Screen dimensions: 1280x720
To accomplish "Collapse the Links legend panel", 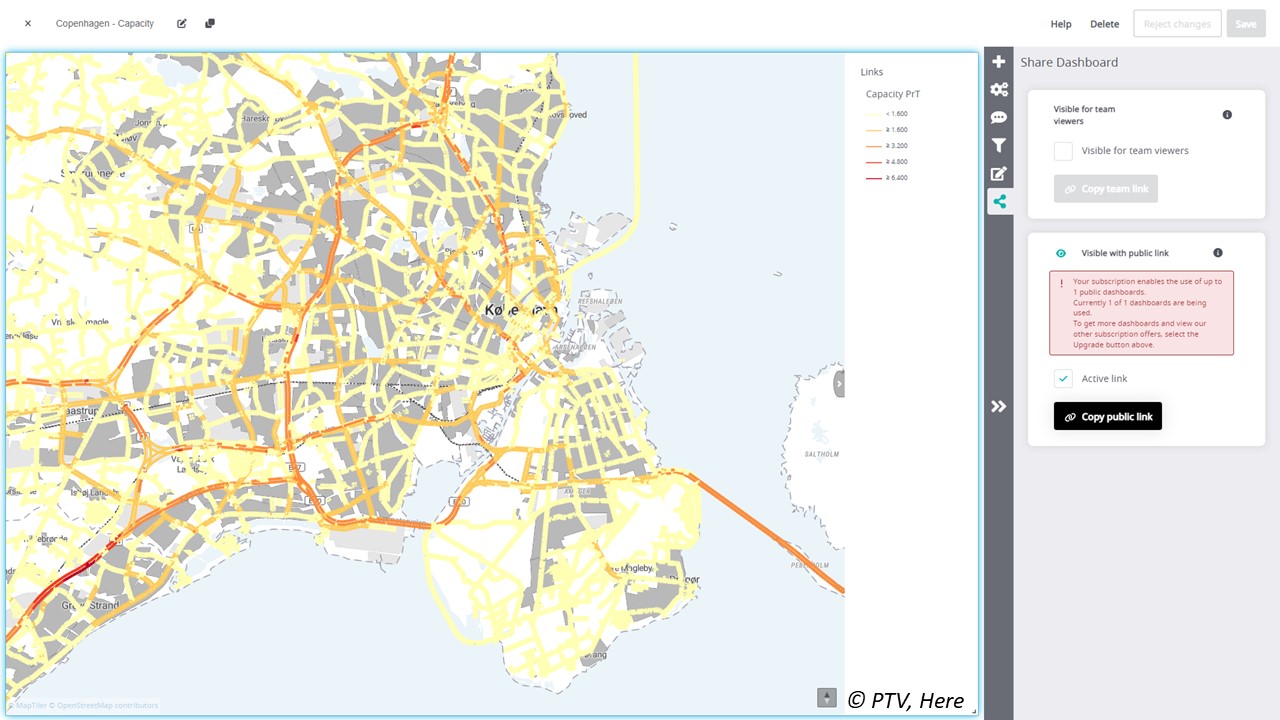I will 871,71.
